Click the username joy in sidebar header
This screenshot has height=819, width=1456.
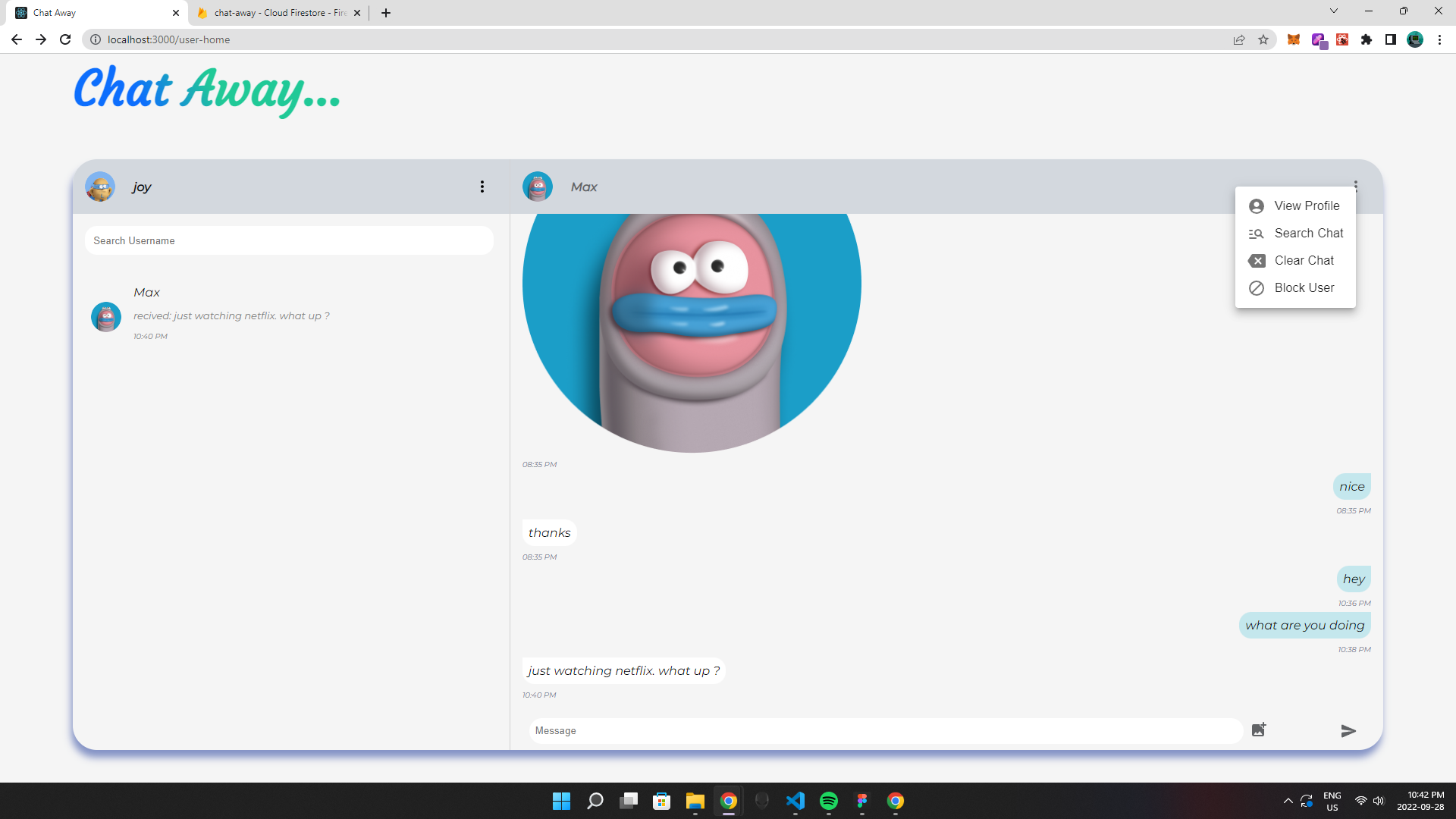tap(142, 187)
